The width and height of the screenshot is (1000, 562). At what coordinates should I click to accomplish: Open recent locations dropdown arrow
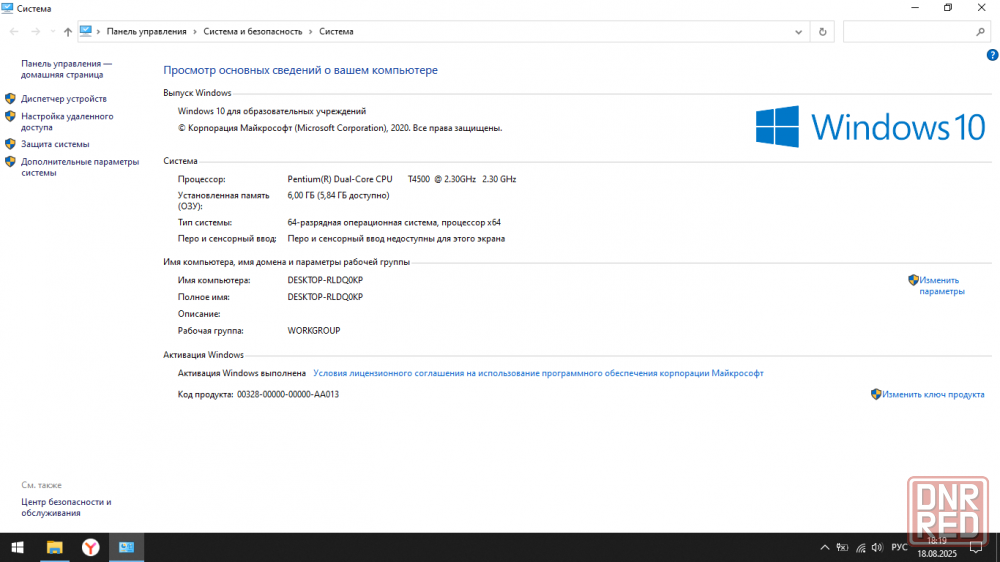52,31
